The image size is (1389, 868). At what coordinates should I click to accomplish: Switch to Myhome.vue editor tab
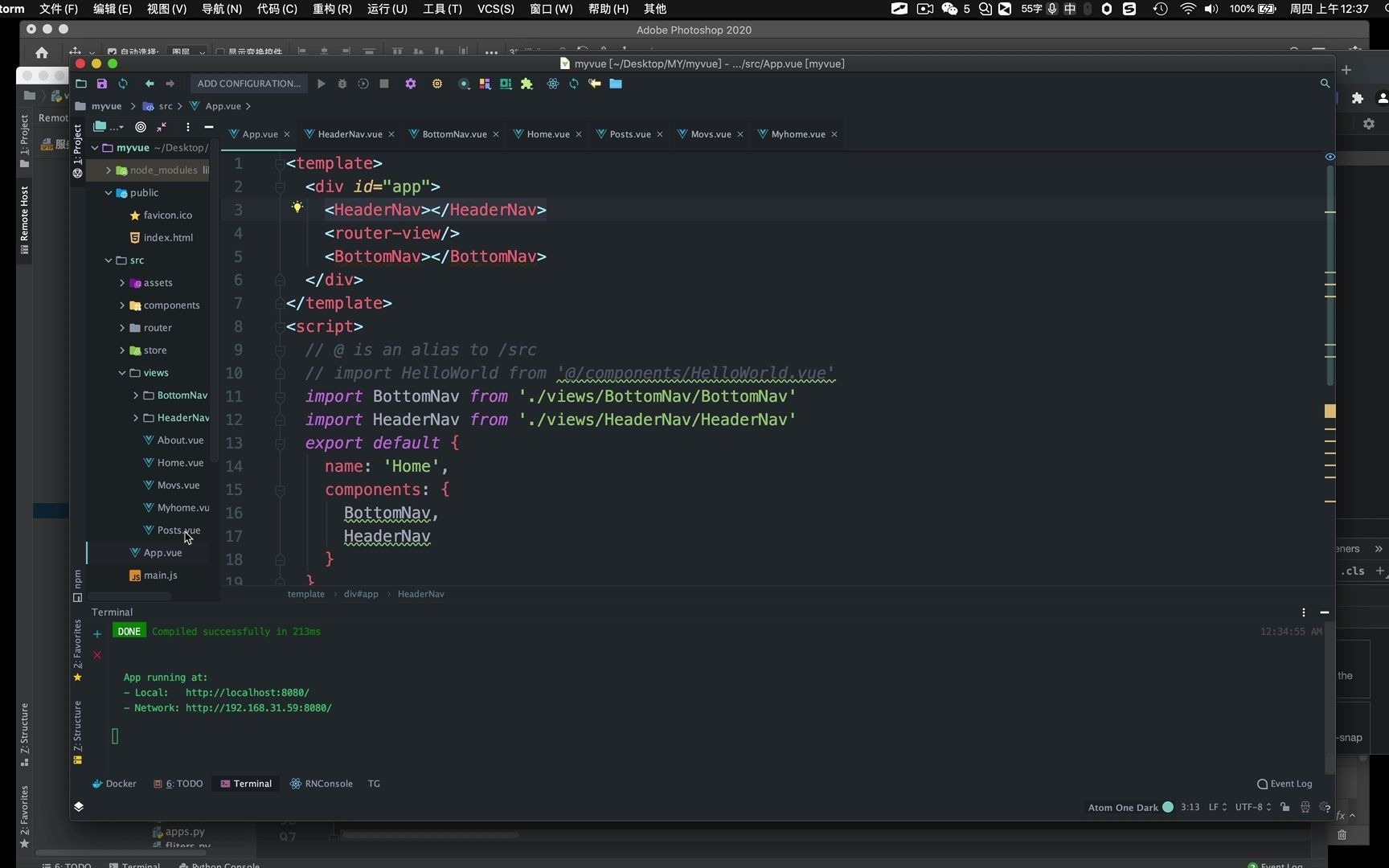tap(797, 134)
